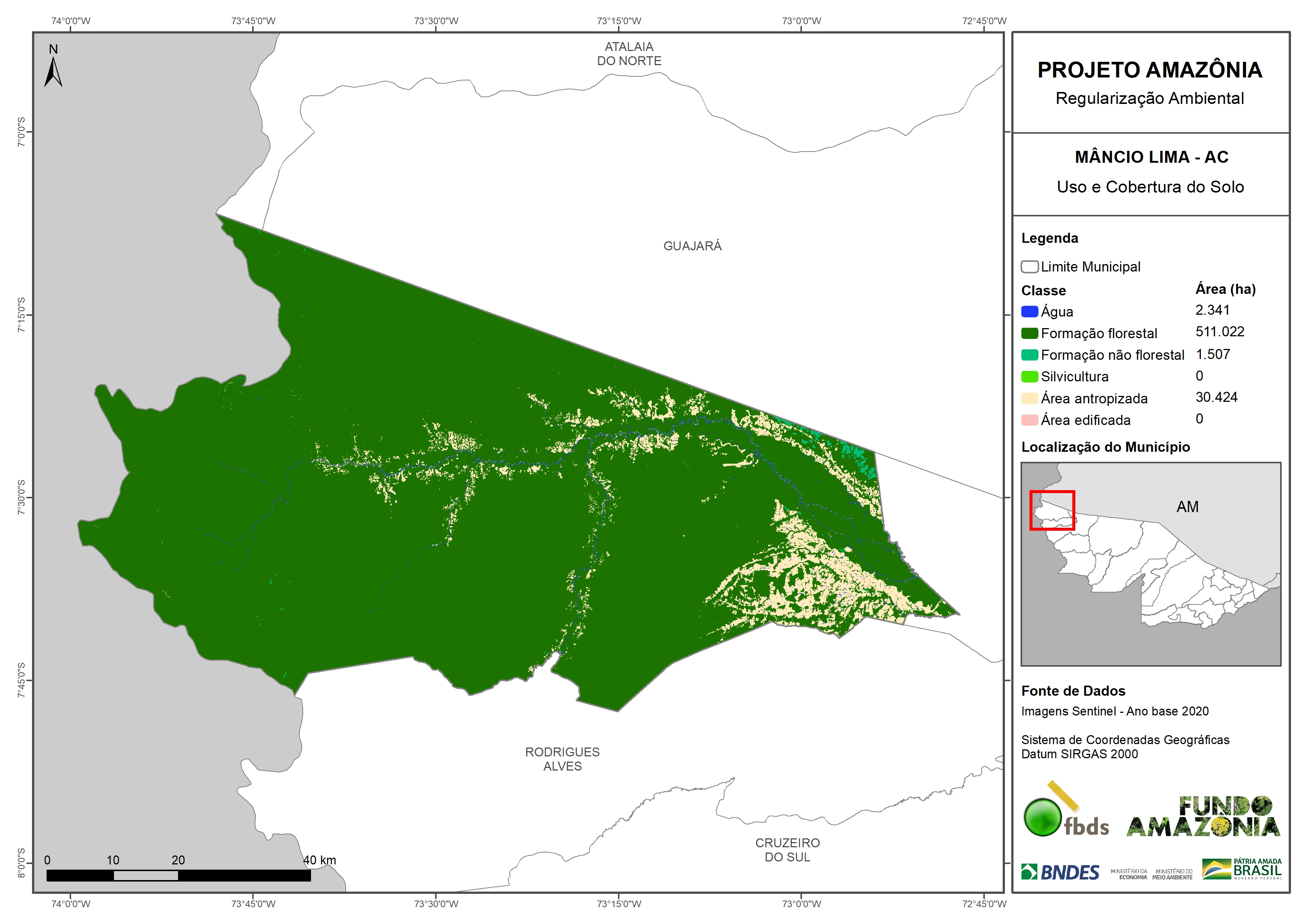Click the GUAJARÁ municipality label
The image size is (1307, 924).
692,246
